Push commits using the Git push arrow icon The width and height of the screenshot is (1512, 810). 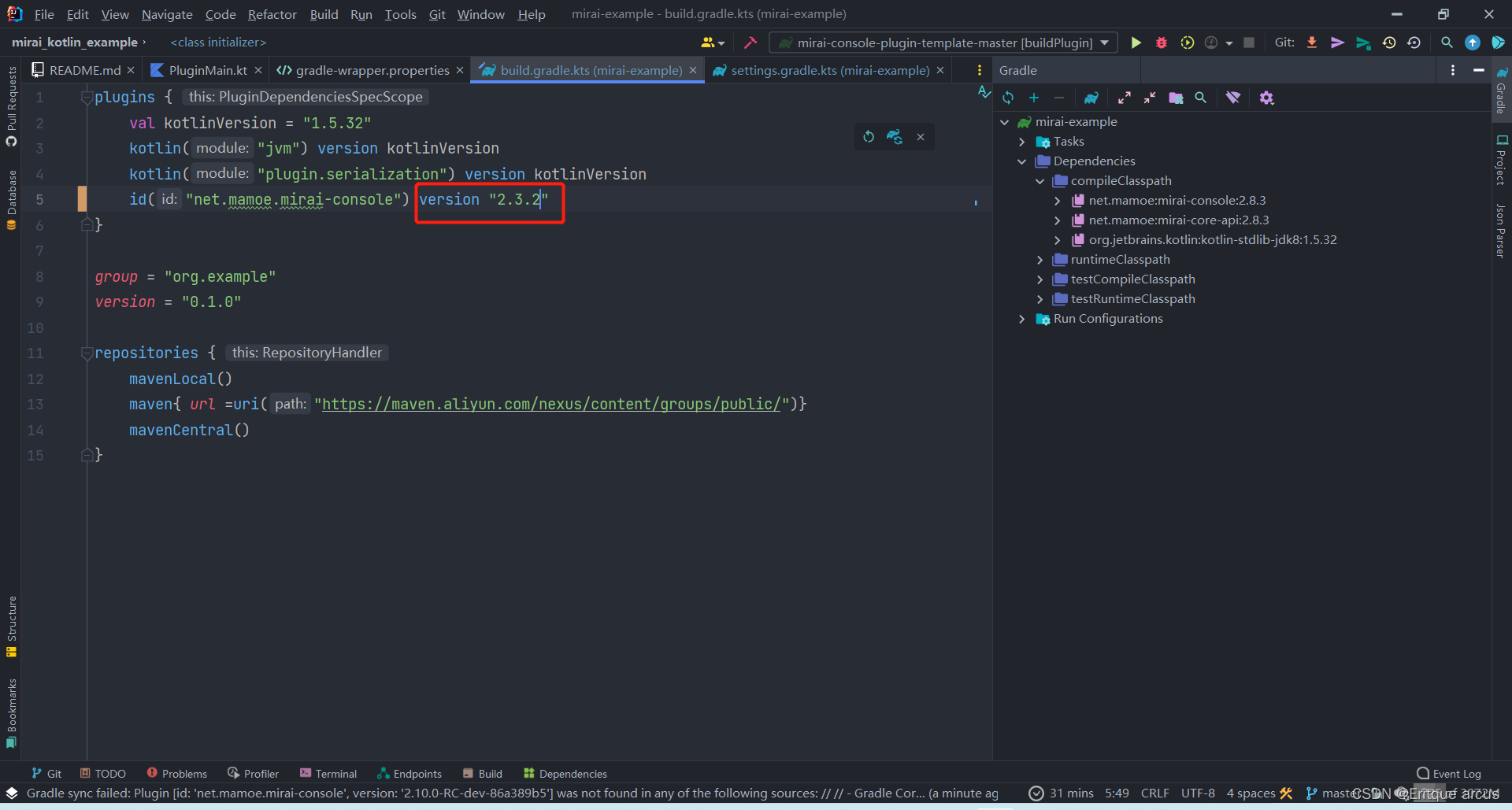(1338, 43)
